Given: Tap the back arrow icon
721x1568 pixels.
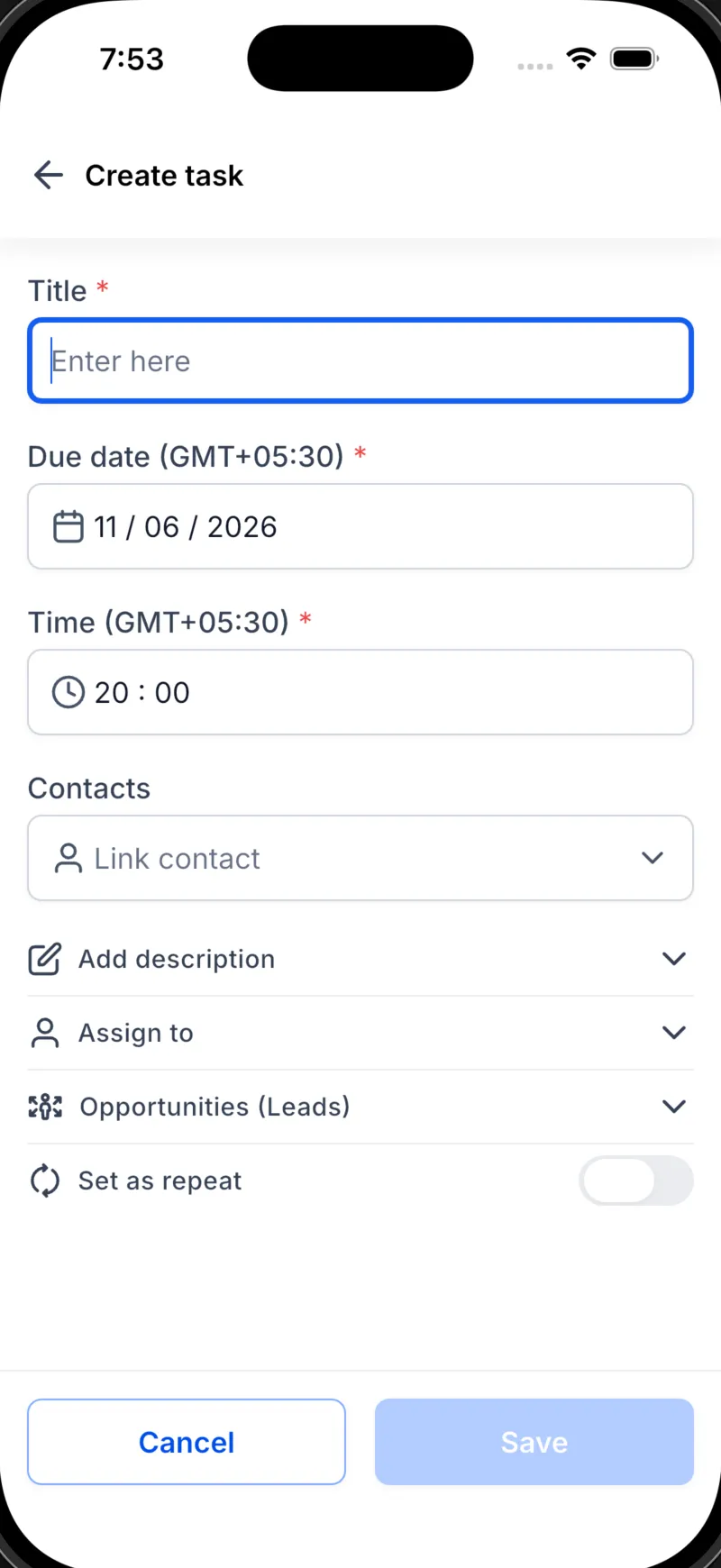Looking at the screenshot, I should click(49, 175).
